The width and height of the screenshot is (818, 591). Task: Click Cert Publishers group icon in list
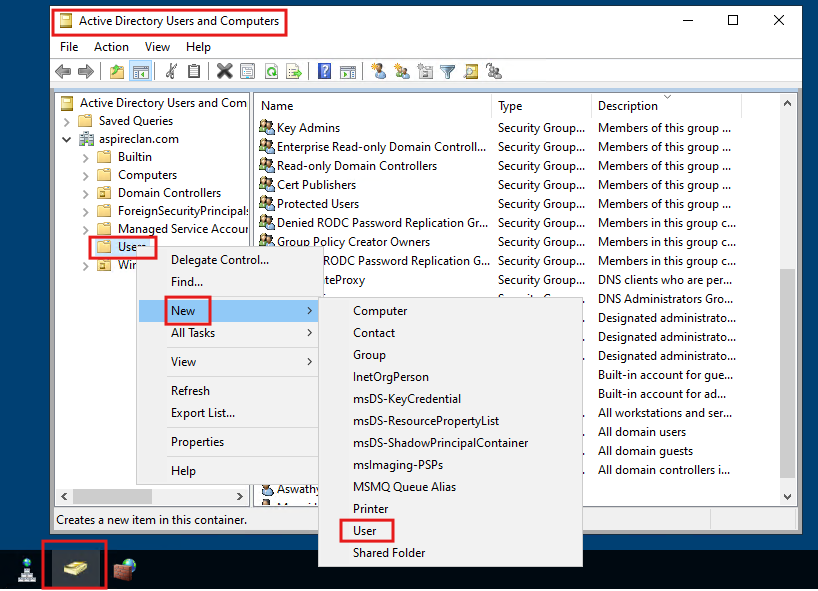tap(267, 184)
